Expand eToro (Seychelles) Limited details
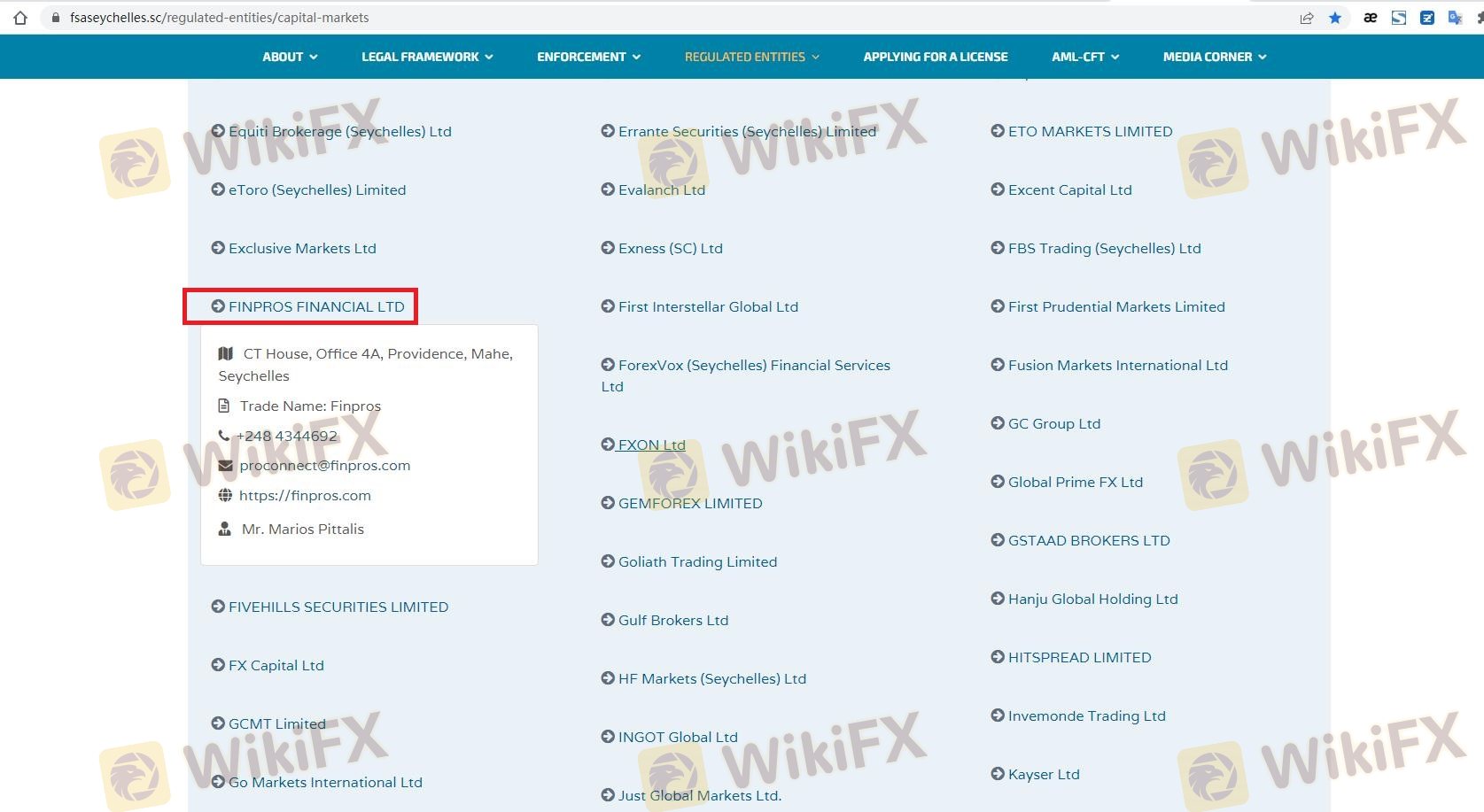 316,190
